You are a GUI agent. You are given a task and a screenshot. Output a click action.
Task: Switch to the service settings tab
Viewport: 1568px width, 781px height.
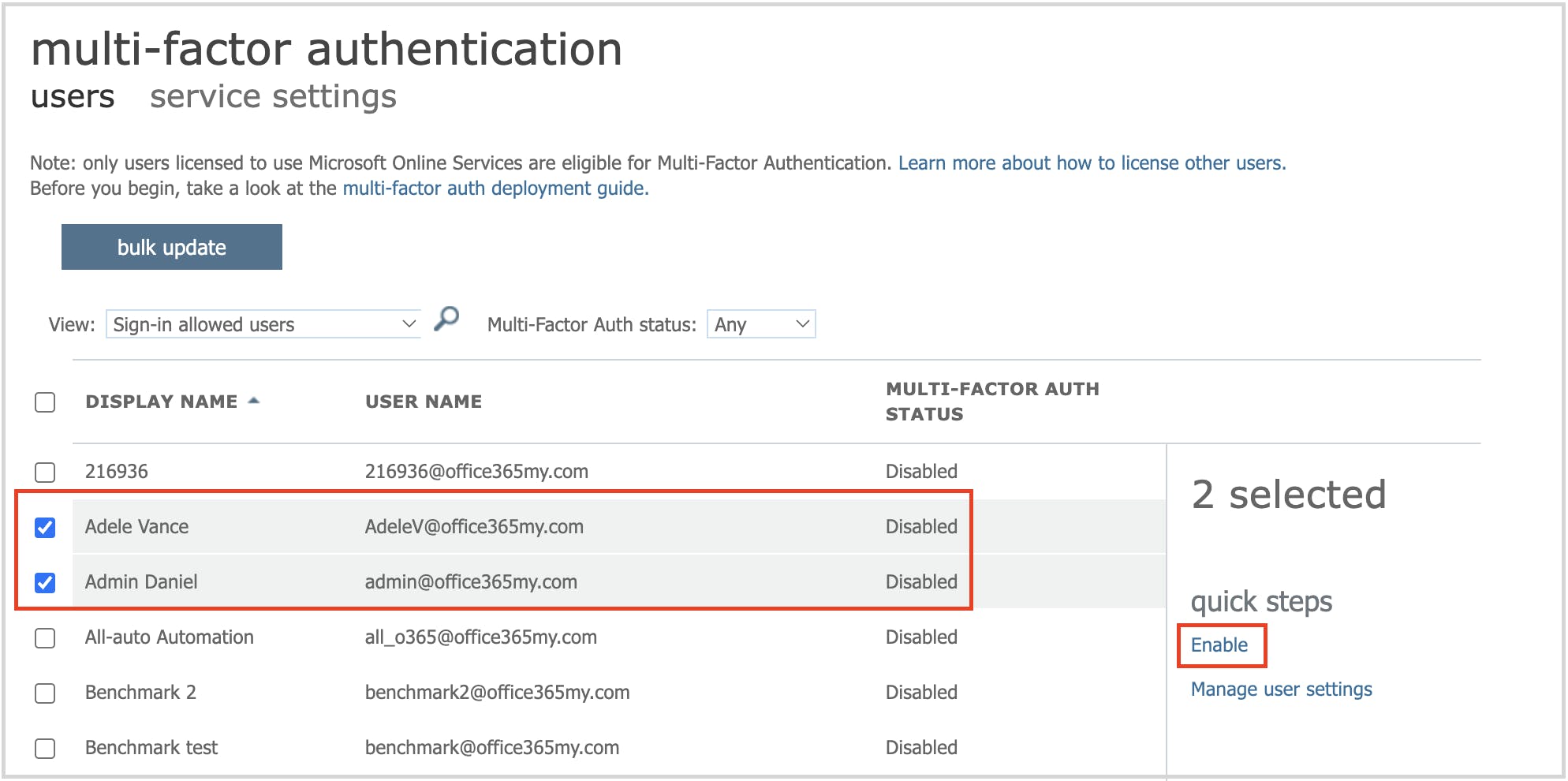pos(273,96)
